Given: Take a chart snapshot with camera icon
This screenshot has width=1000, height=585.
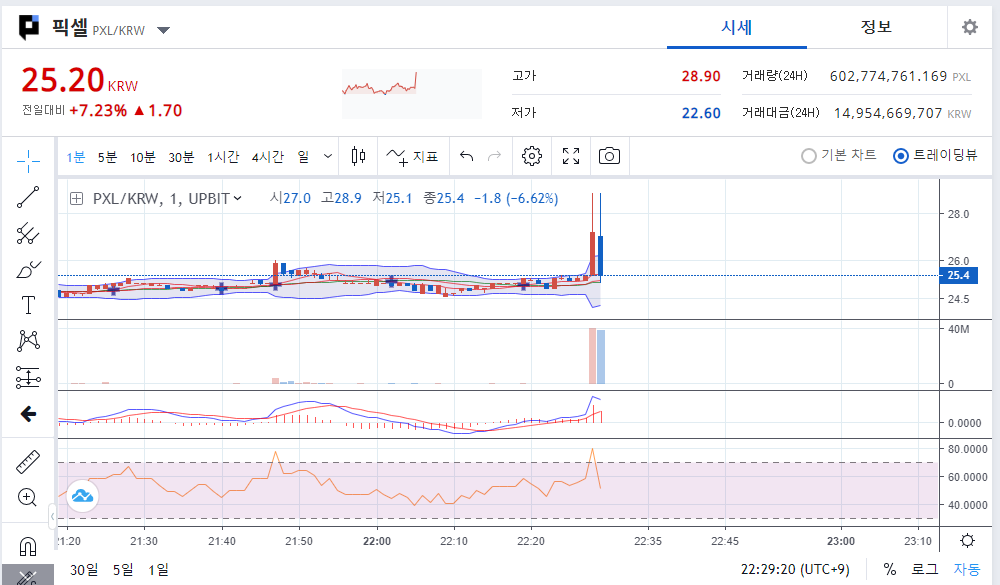Looking at the screenshot, I should click(x=609, y=156).
